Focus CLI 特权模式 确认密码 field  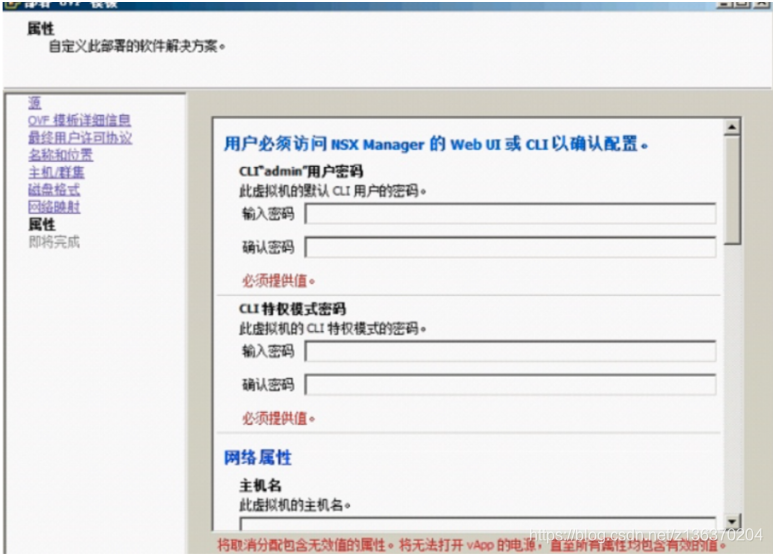tap(510, 384)
